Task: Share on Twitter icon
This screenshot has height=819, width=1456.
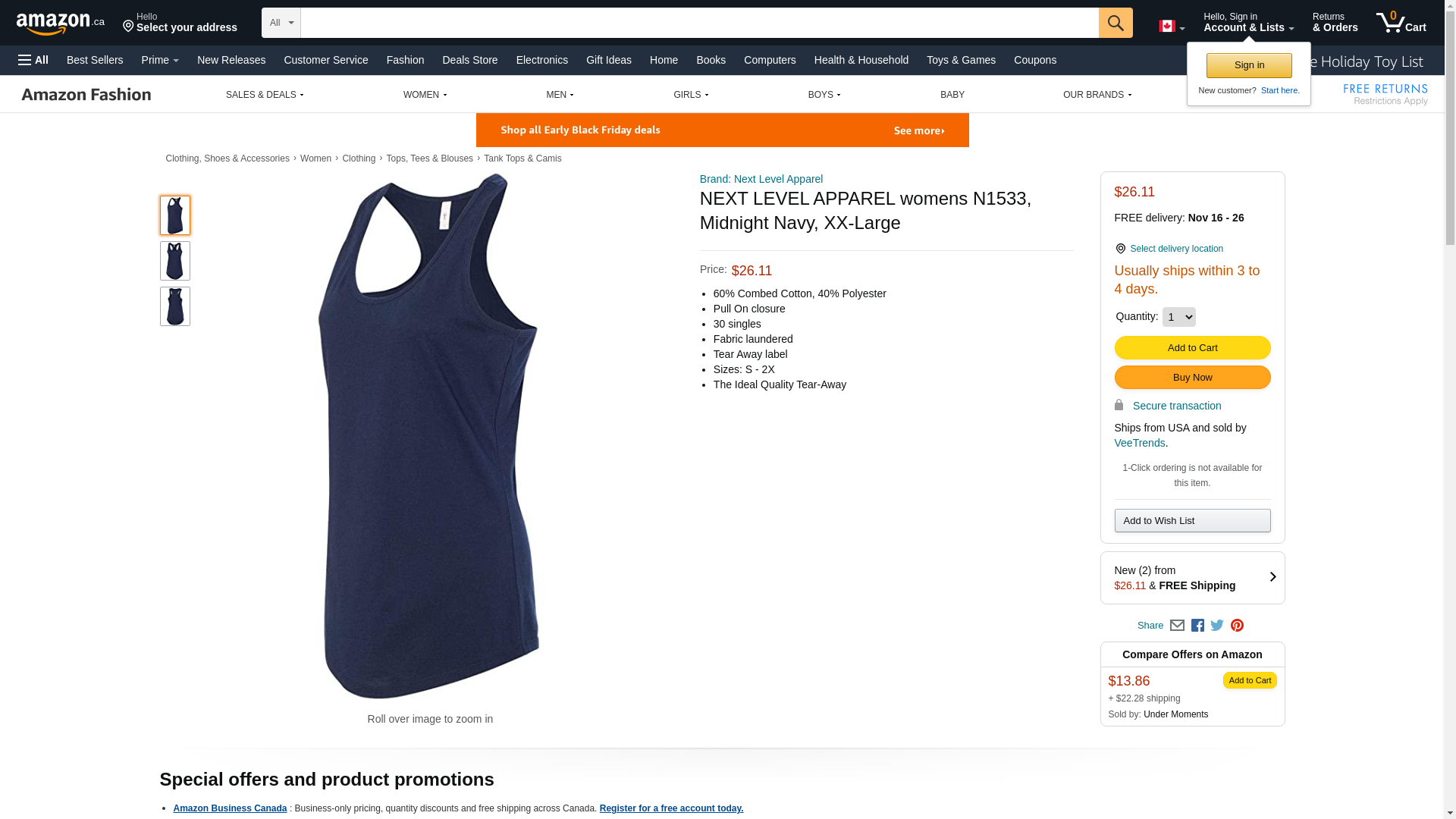Action: 1217,626
